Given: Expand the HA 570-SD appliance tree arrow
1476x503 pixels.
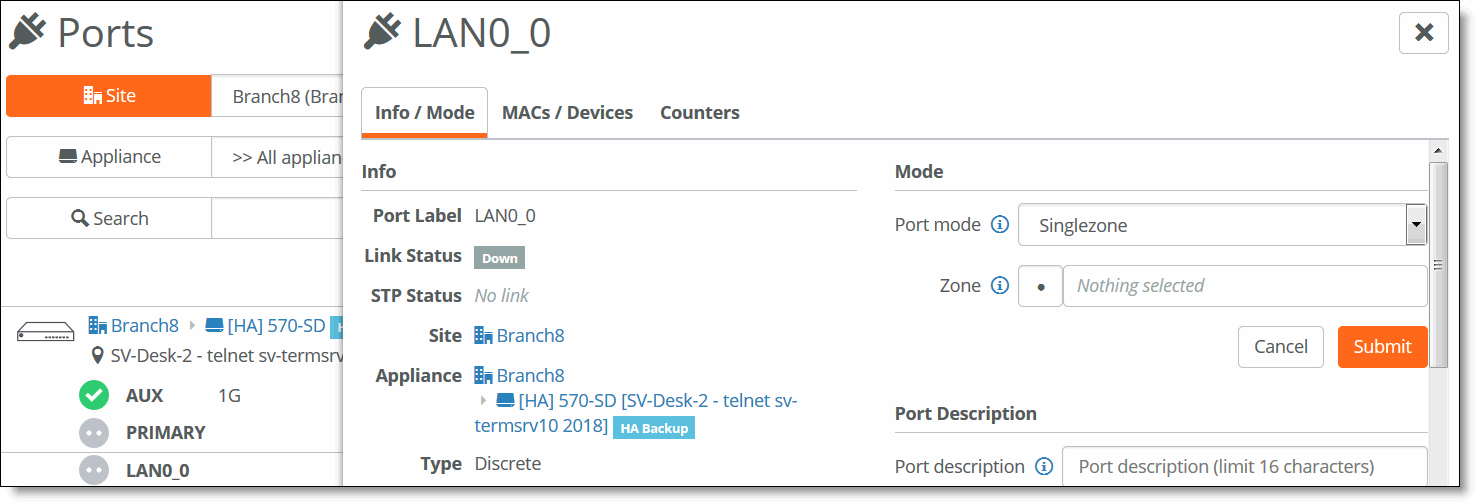Looking at the screenshot, I should (x=485, y=401).
